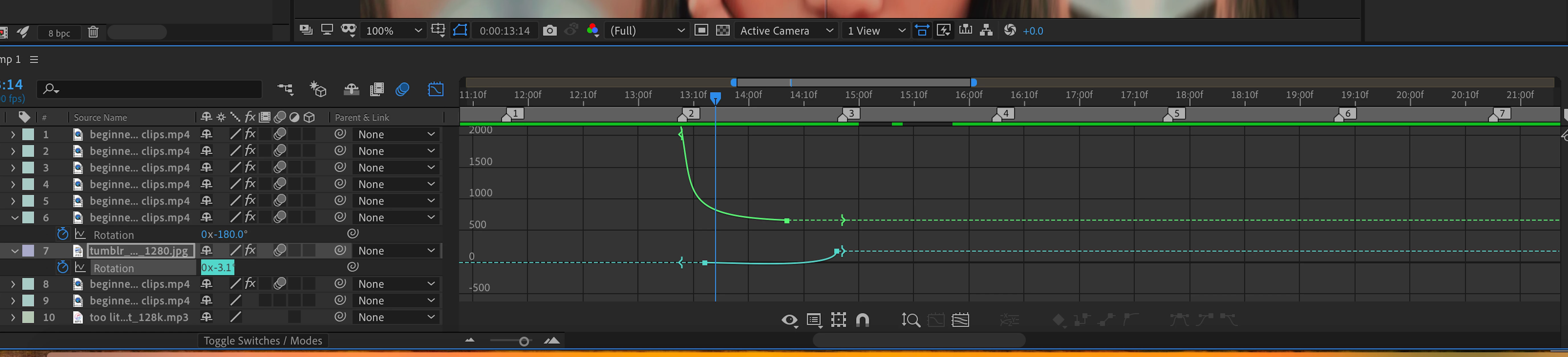Take a snapshot with the camera icon
The image size is (1568, 357).
(549, 31)
